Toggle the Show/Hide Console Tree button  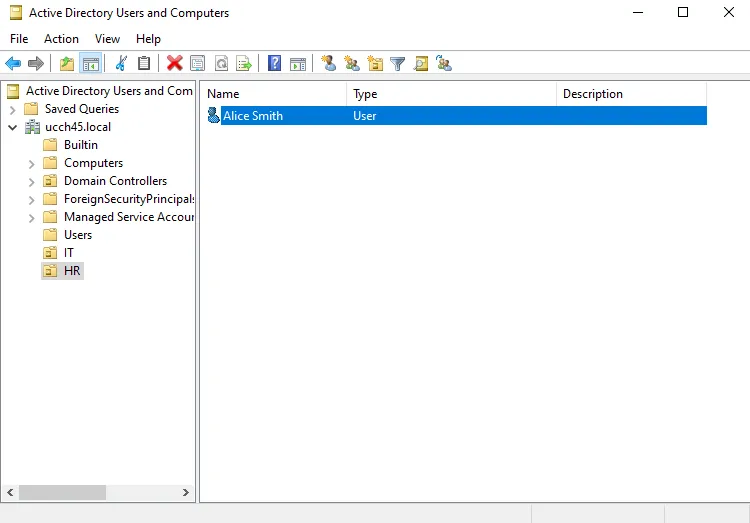tap(91, 64)
